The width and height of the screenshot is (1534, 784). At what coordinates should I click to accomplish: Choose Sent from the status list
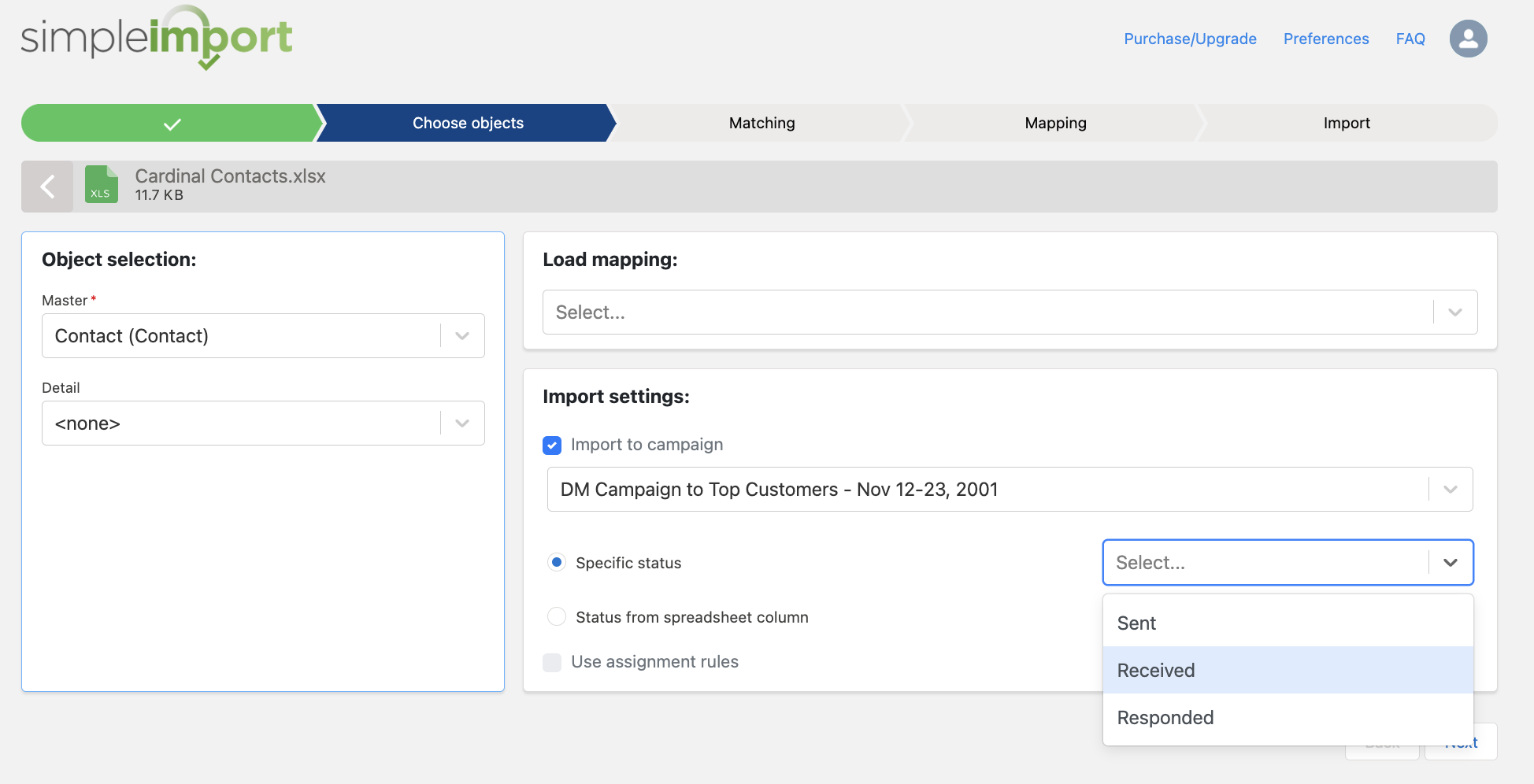point(1288,623)
